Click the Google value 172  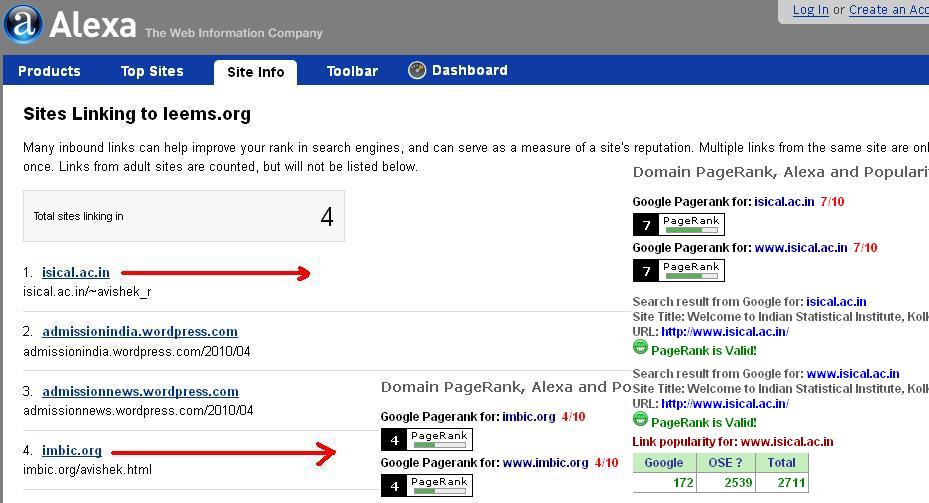click(683, 483)
